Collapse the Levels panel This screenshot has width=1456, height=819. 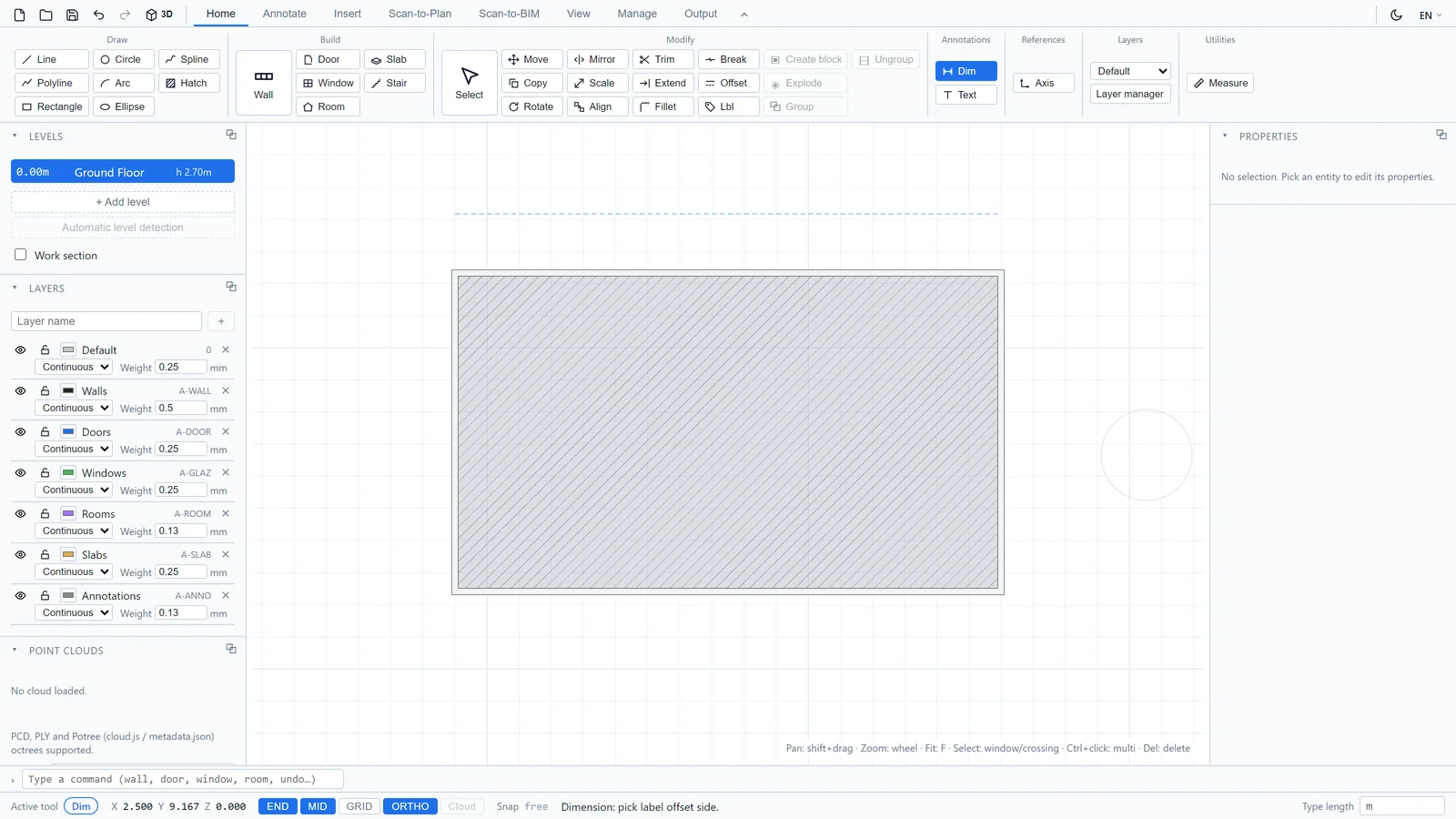tap(15, 136)
